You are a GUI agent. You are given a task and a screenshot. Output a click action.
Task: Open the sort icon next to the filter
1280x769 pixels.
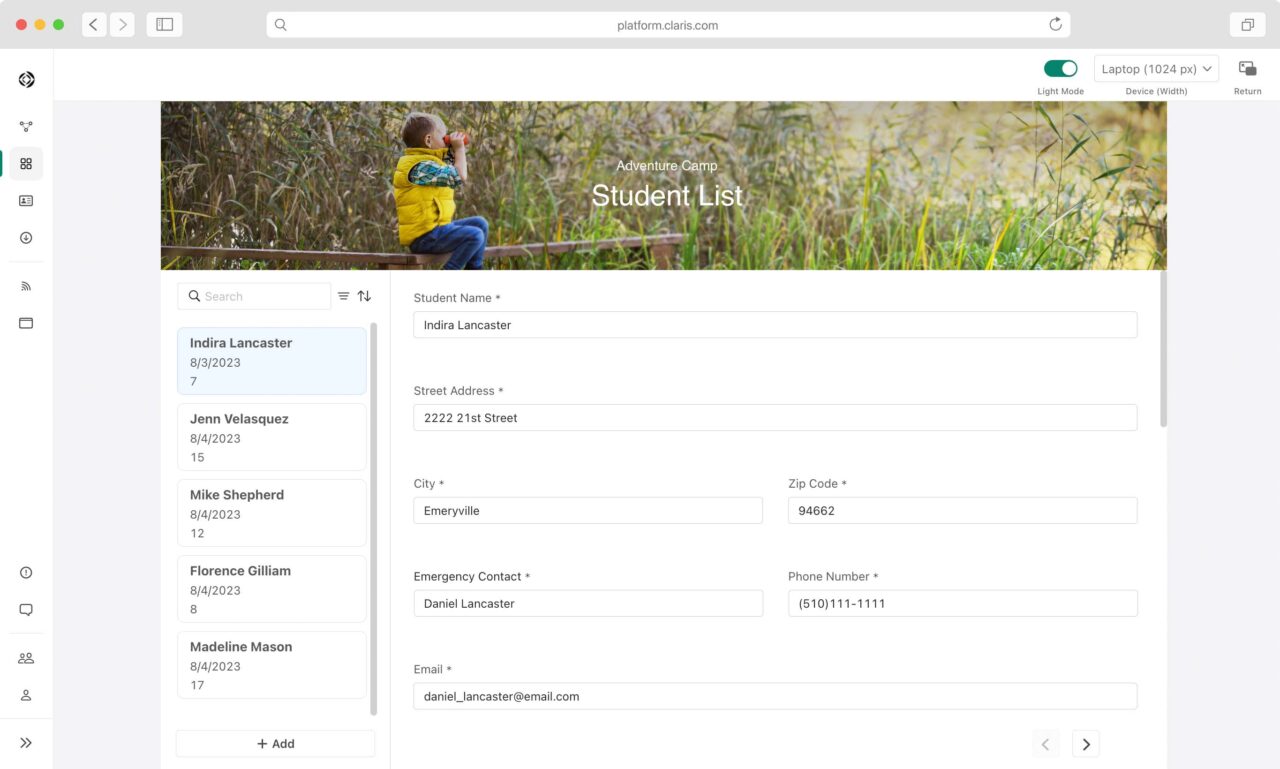[365, 296]
